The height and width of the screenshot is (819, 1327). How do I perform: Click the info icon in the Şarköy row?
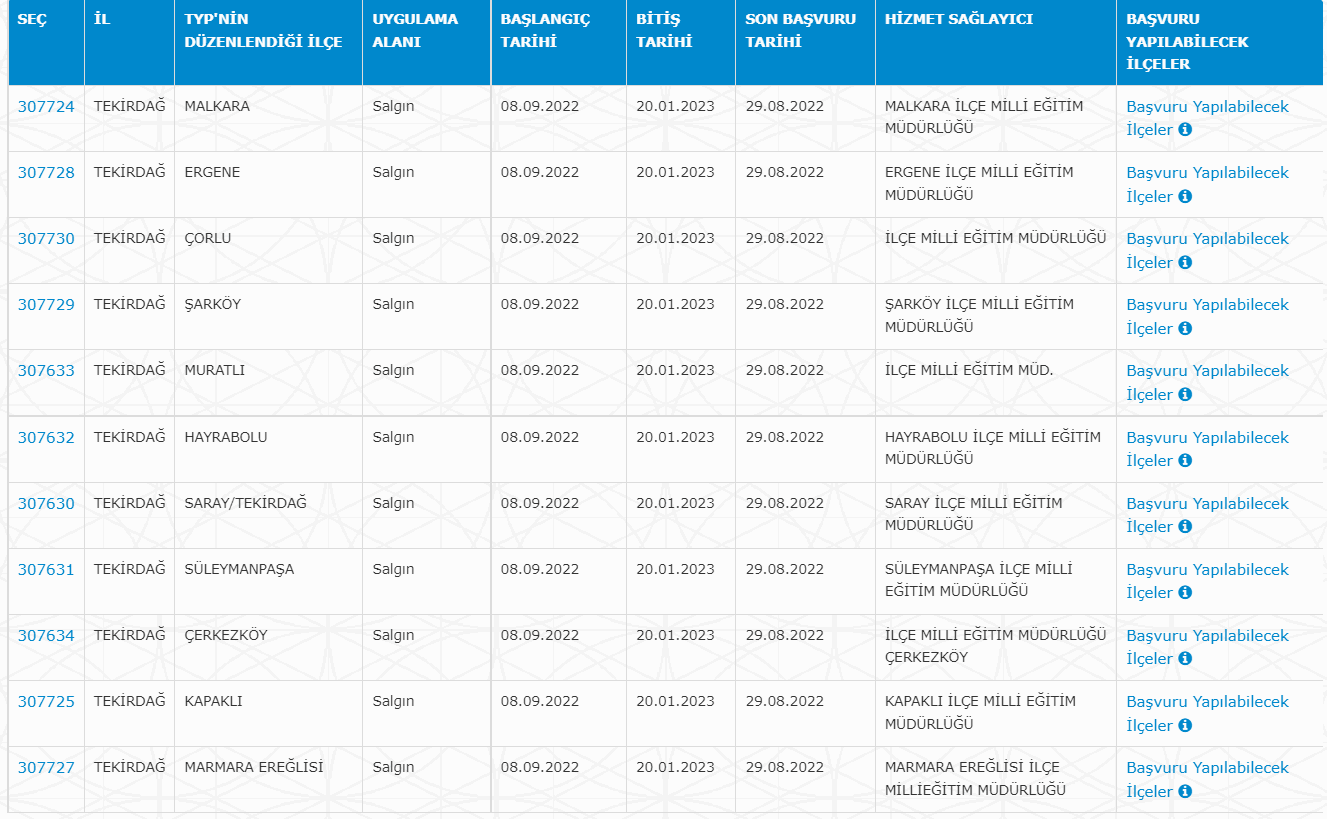point(1185,329)
